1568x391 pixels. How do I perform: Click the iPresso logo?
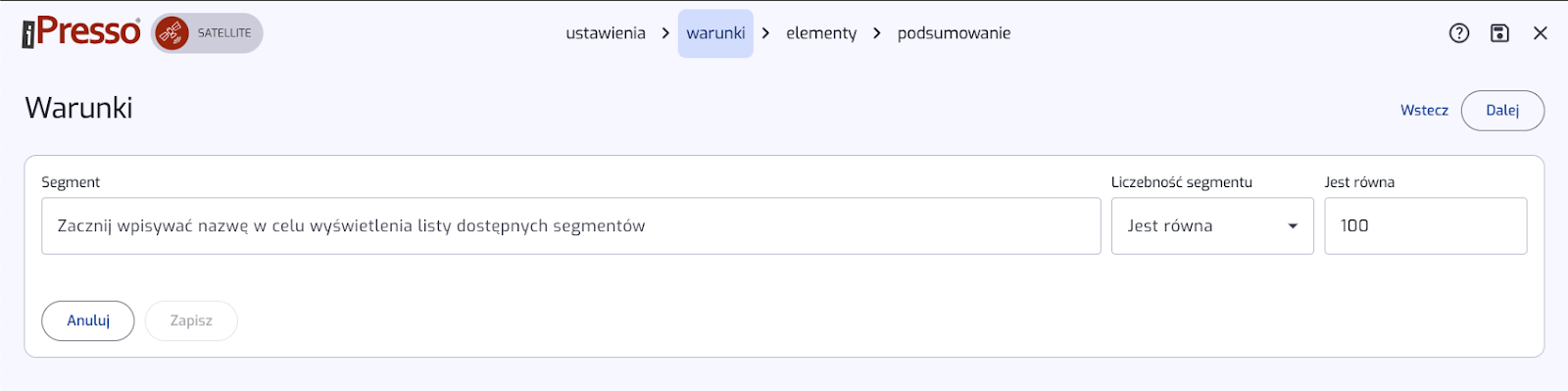point(81,32)
